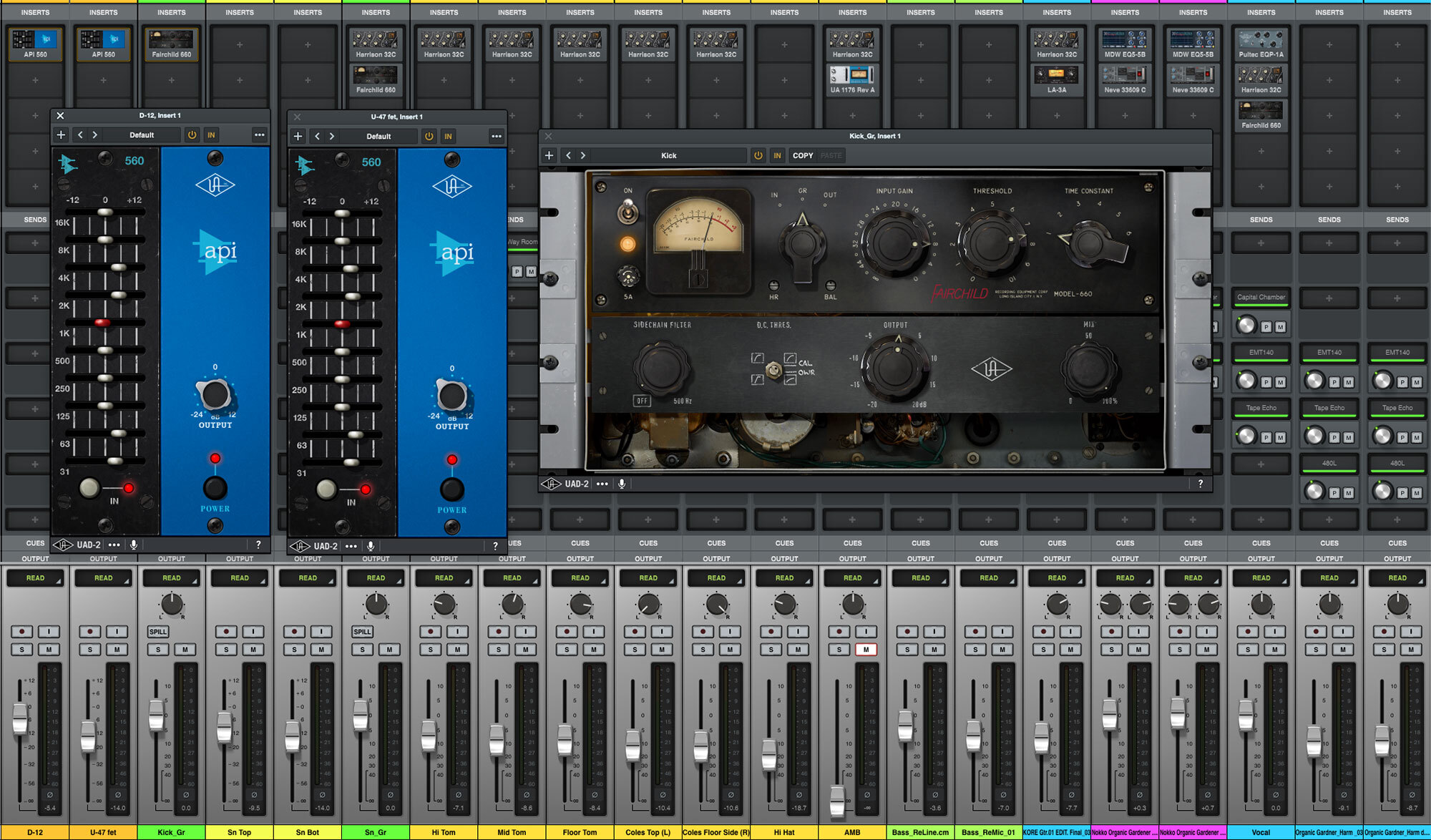This screenshot has height=840, width=1431.
Task: Click the plus icon in Kick_Gr plugin toolbar
Action: [549, 155]
